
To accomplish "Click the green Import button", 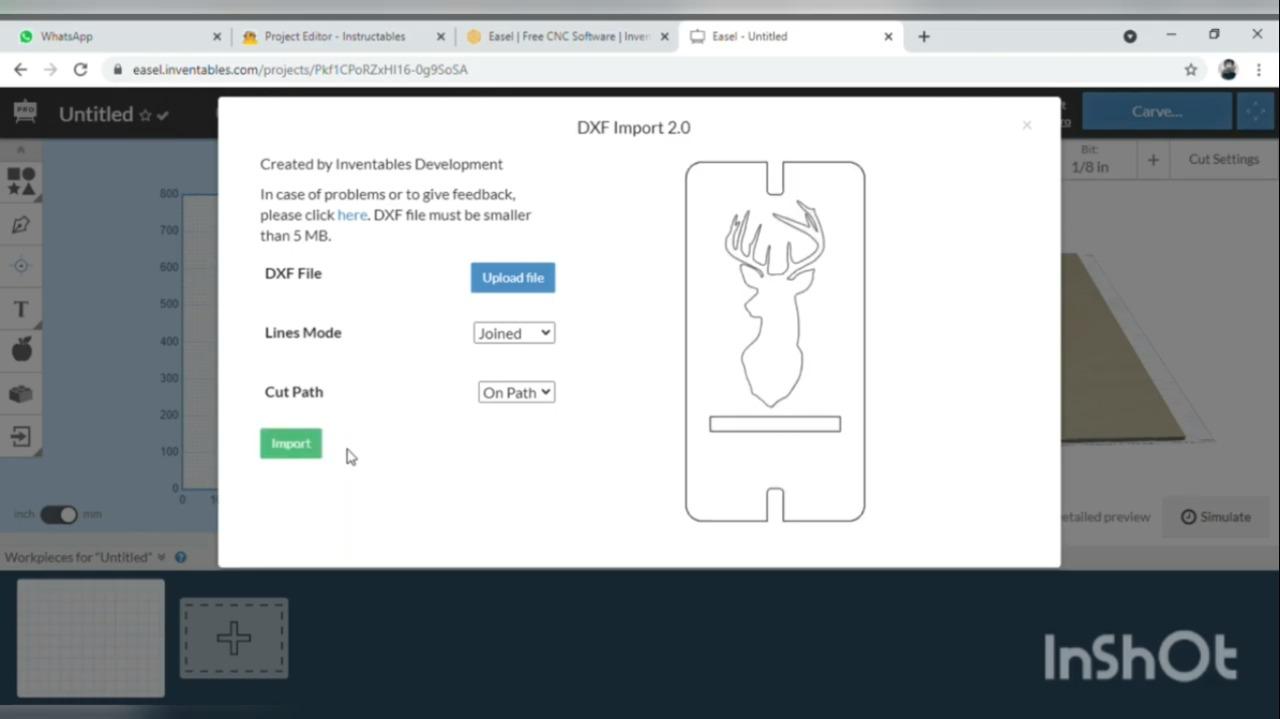I will point(291,444).
